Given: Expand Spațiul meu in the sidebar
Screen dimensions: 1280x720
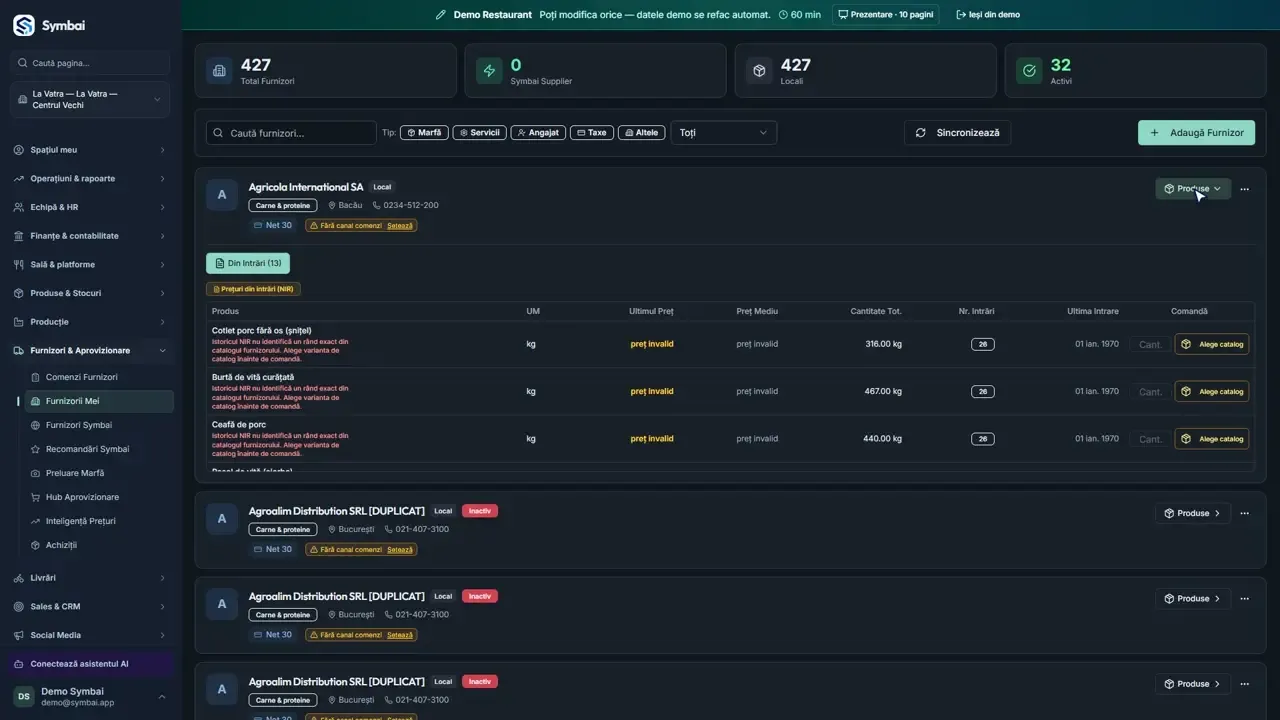Looking at the screenshot, I should [90, 150].
